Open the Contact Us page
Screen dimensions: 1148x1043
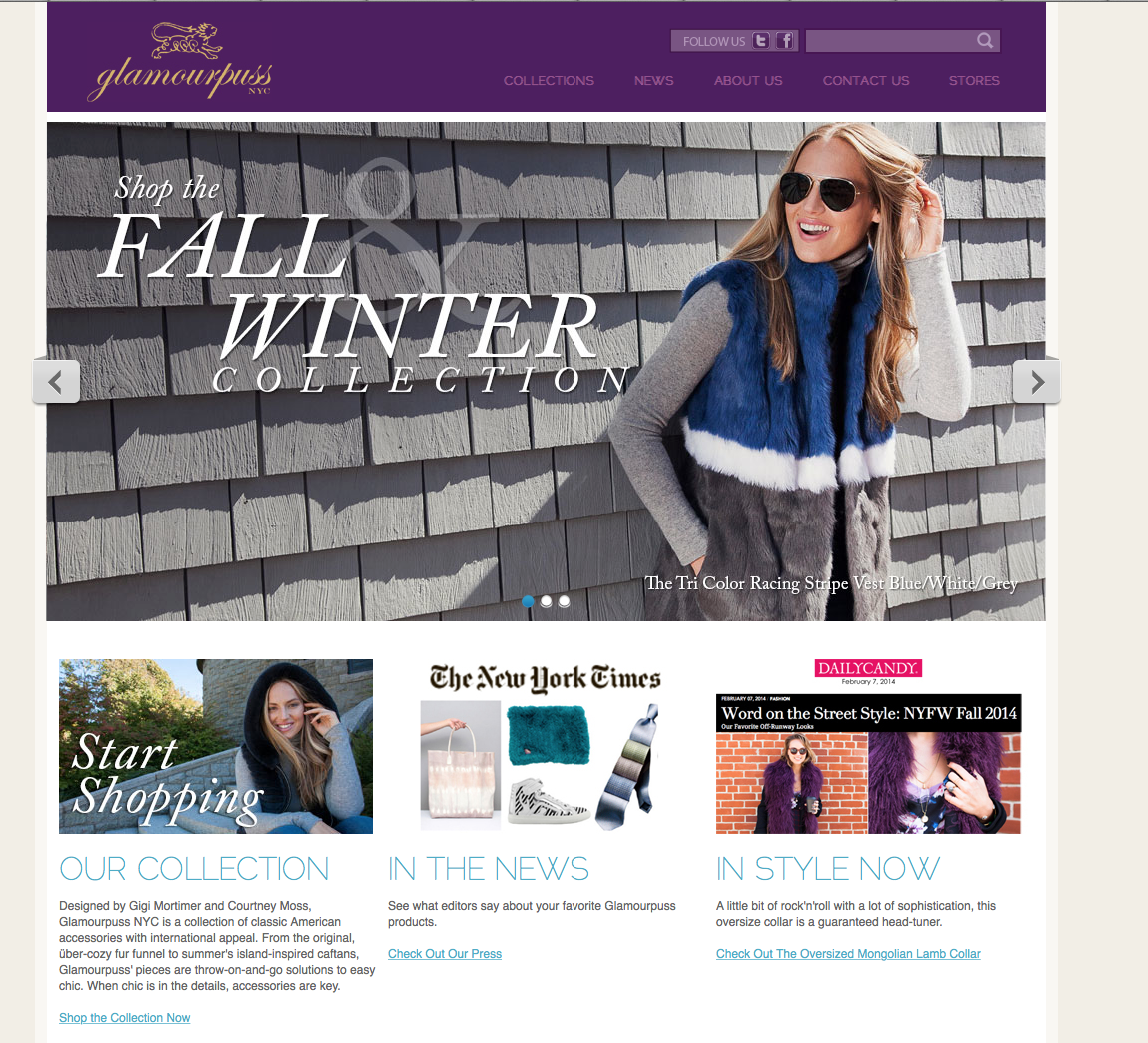866,81
